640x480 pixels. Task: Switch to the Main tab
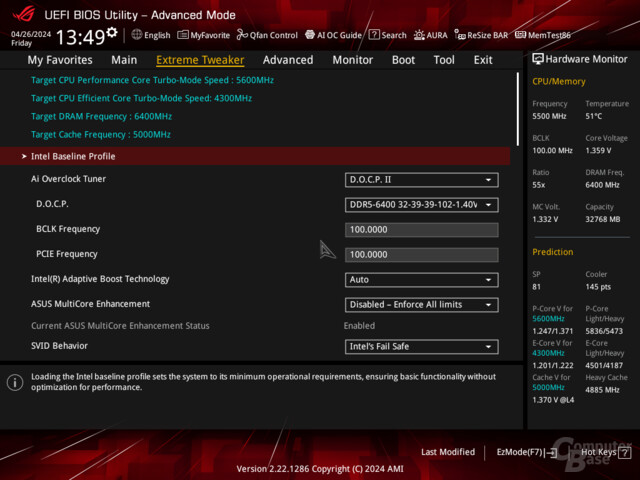pyautogui.click(x=124, y=60)
